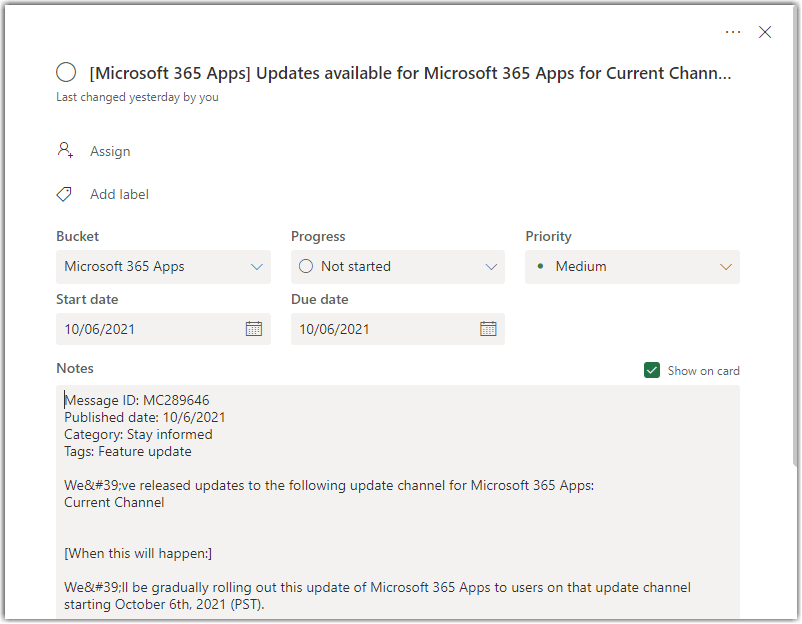The width and height of the screenshot is (802, 624).
Task: Click the Assign person icon
Action: [x=65, y=150]
